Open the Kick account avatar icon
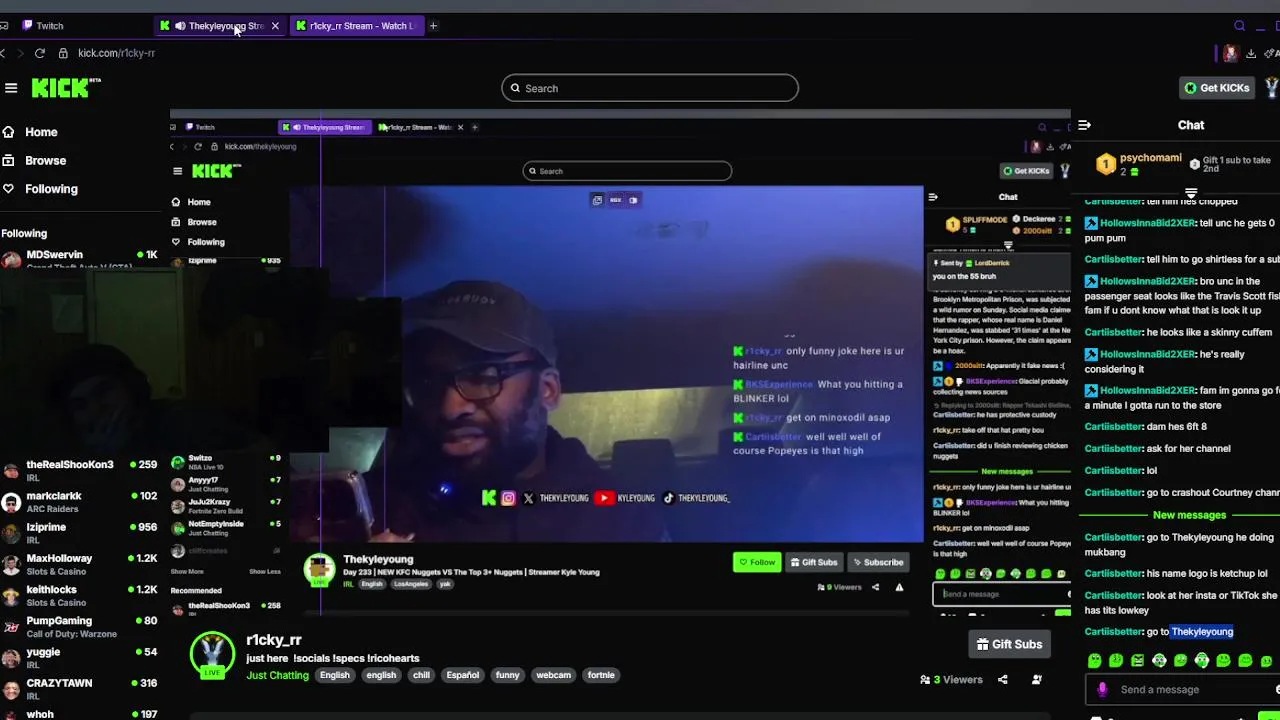Viewport: 1280px width, 720px height. click(1272, 88)
